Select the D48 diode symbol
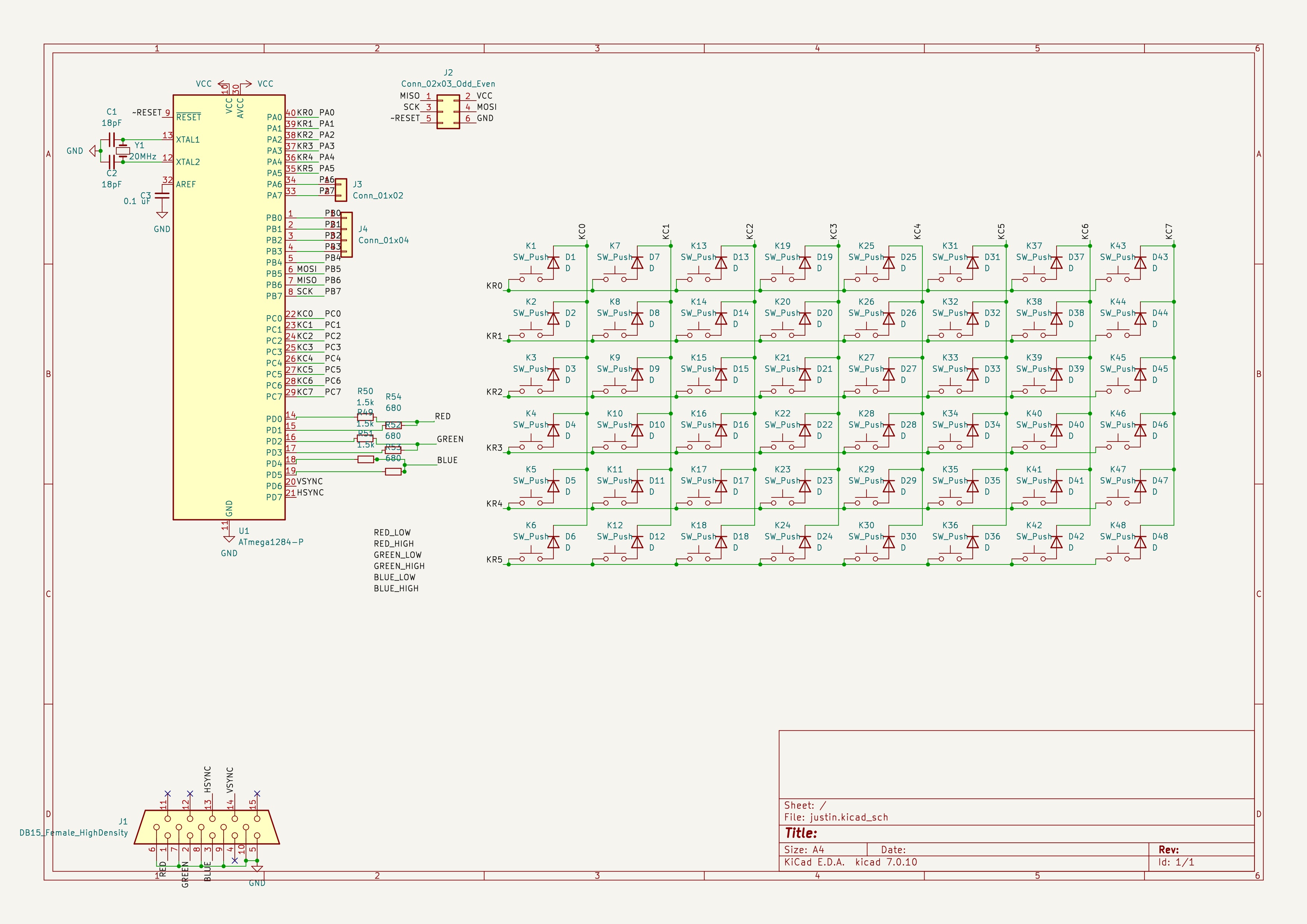1307x924 pixels. pyautogui.click(x=1140, y=542)
